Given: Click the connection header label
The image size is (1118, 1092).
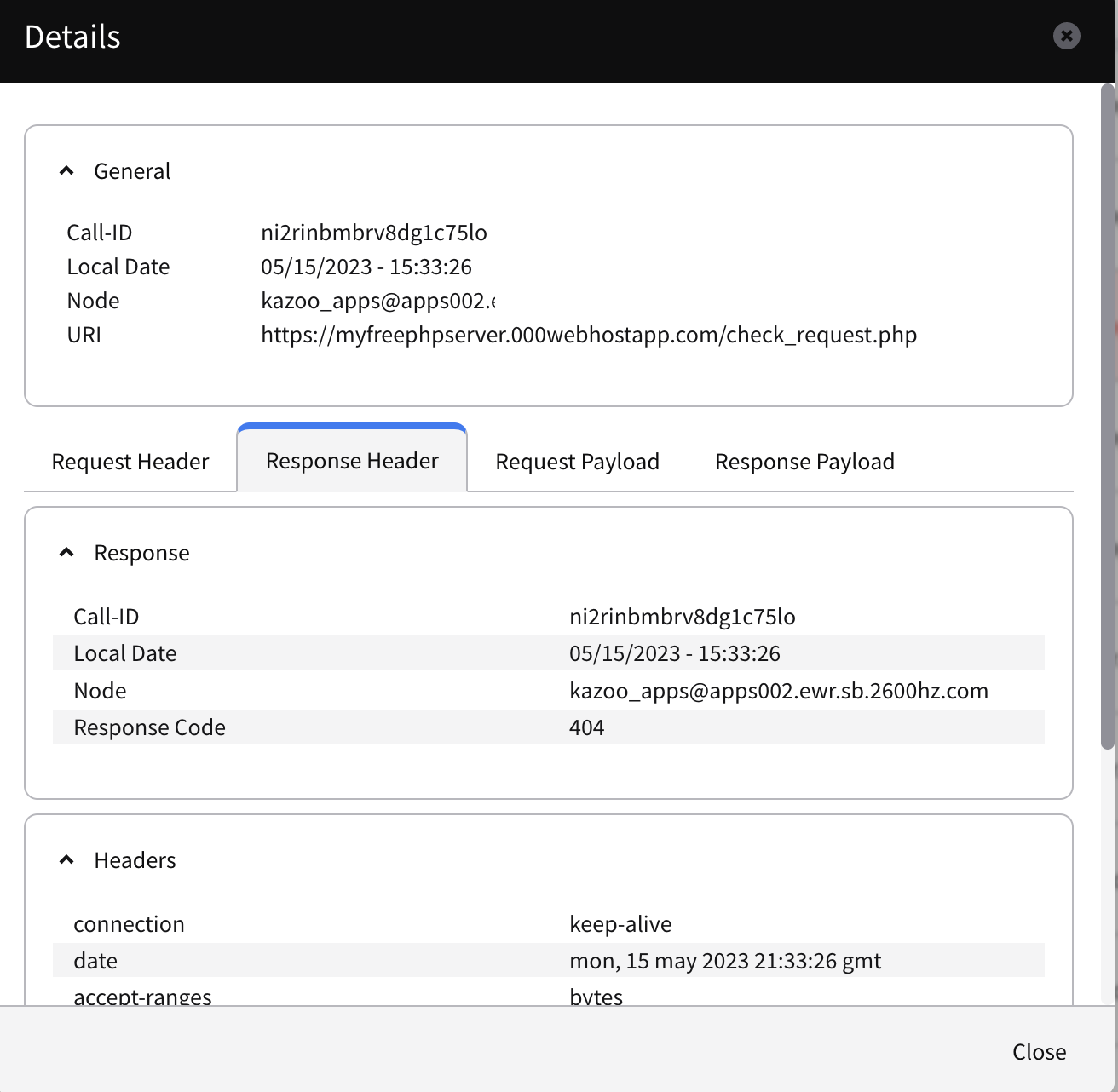Looking at the screenshot, I should pos(129,924).
